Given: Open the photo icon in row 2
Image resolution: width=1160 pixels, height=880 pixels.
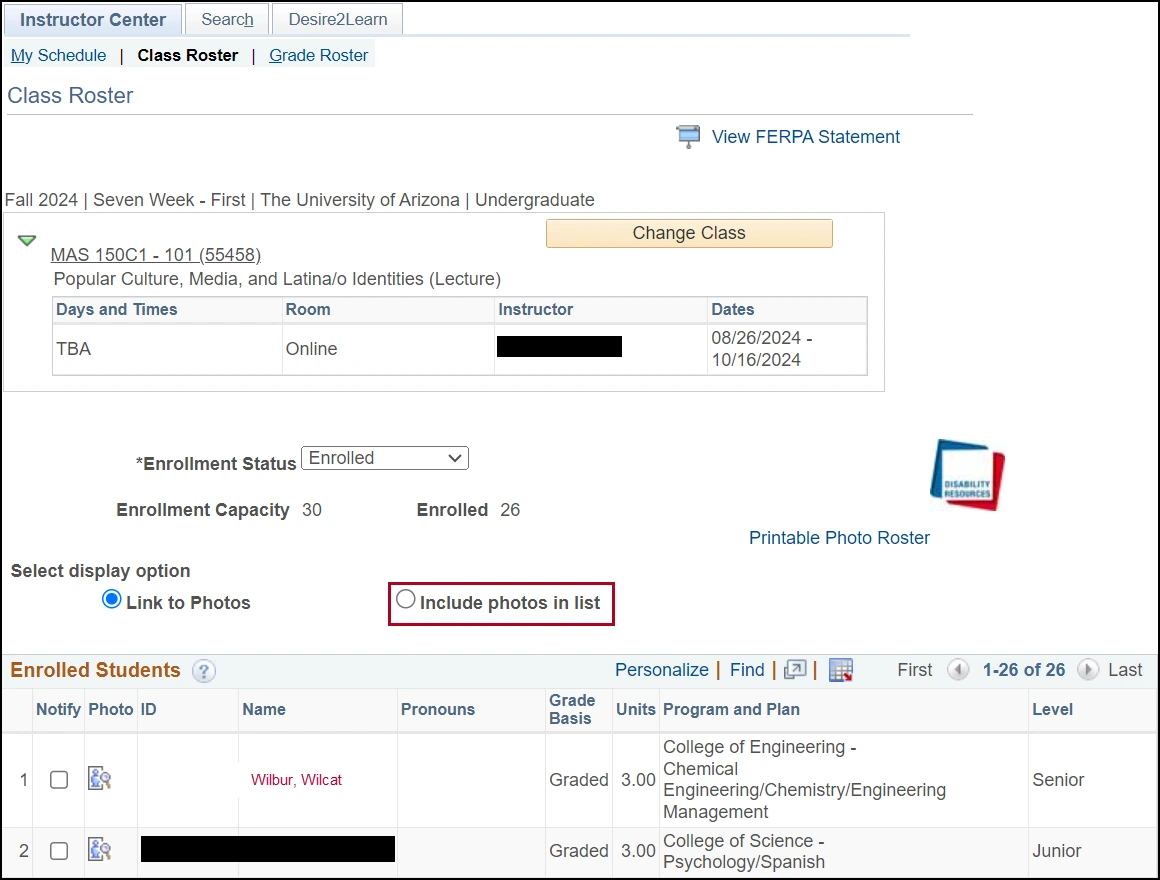Looking at the screenshot, I should [x=99, y=850].
